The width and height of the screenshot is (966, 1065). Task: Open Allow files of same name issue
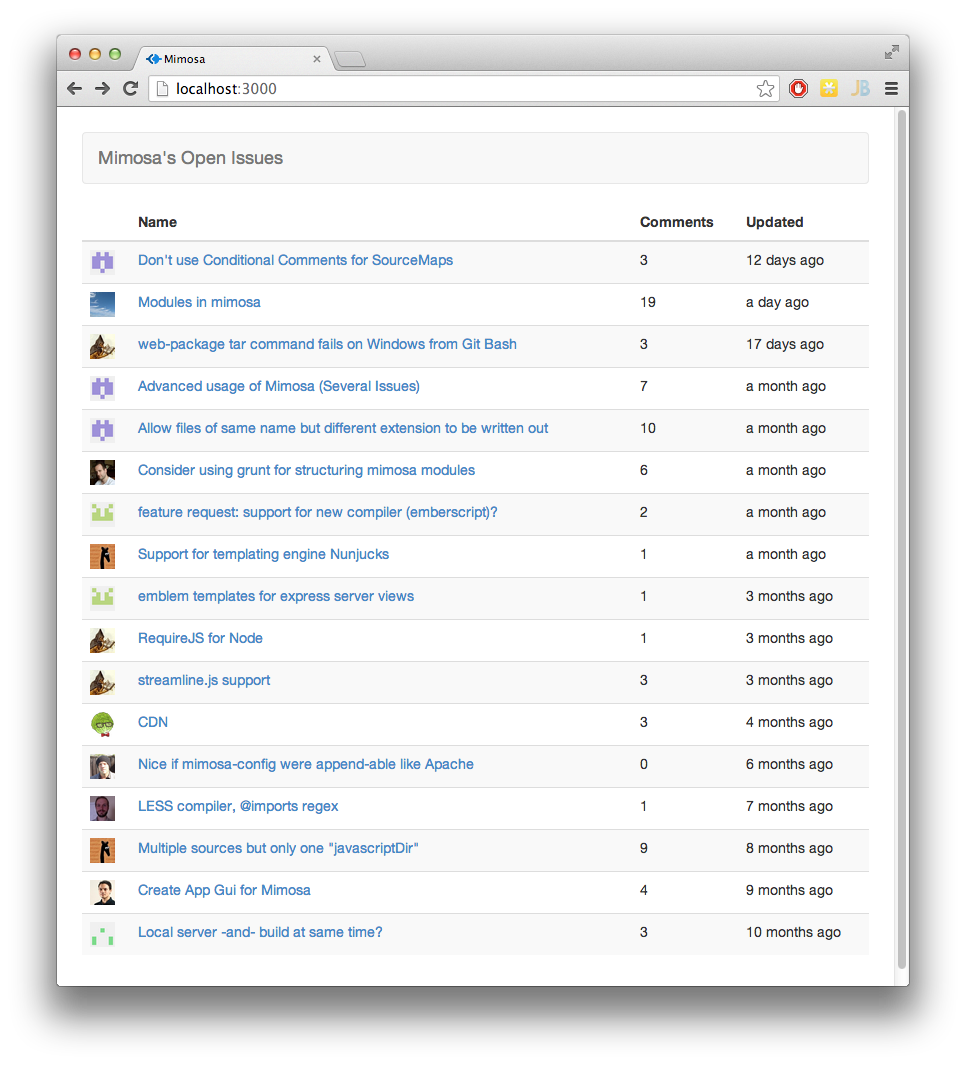[343, 429]
